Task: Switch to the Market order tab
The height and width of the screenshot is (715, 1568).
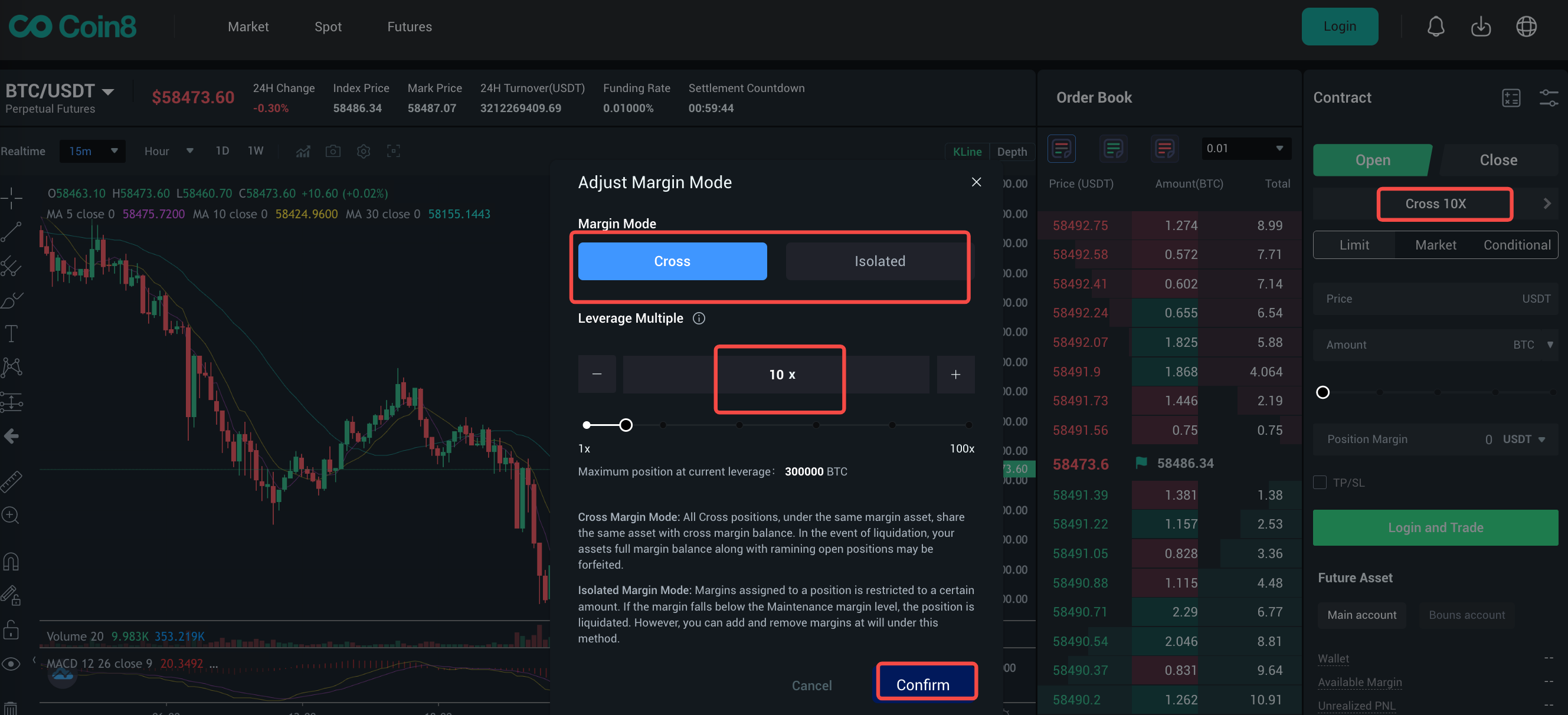Action: click(1435, 245)
